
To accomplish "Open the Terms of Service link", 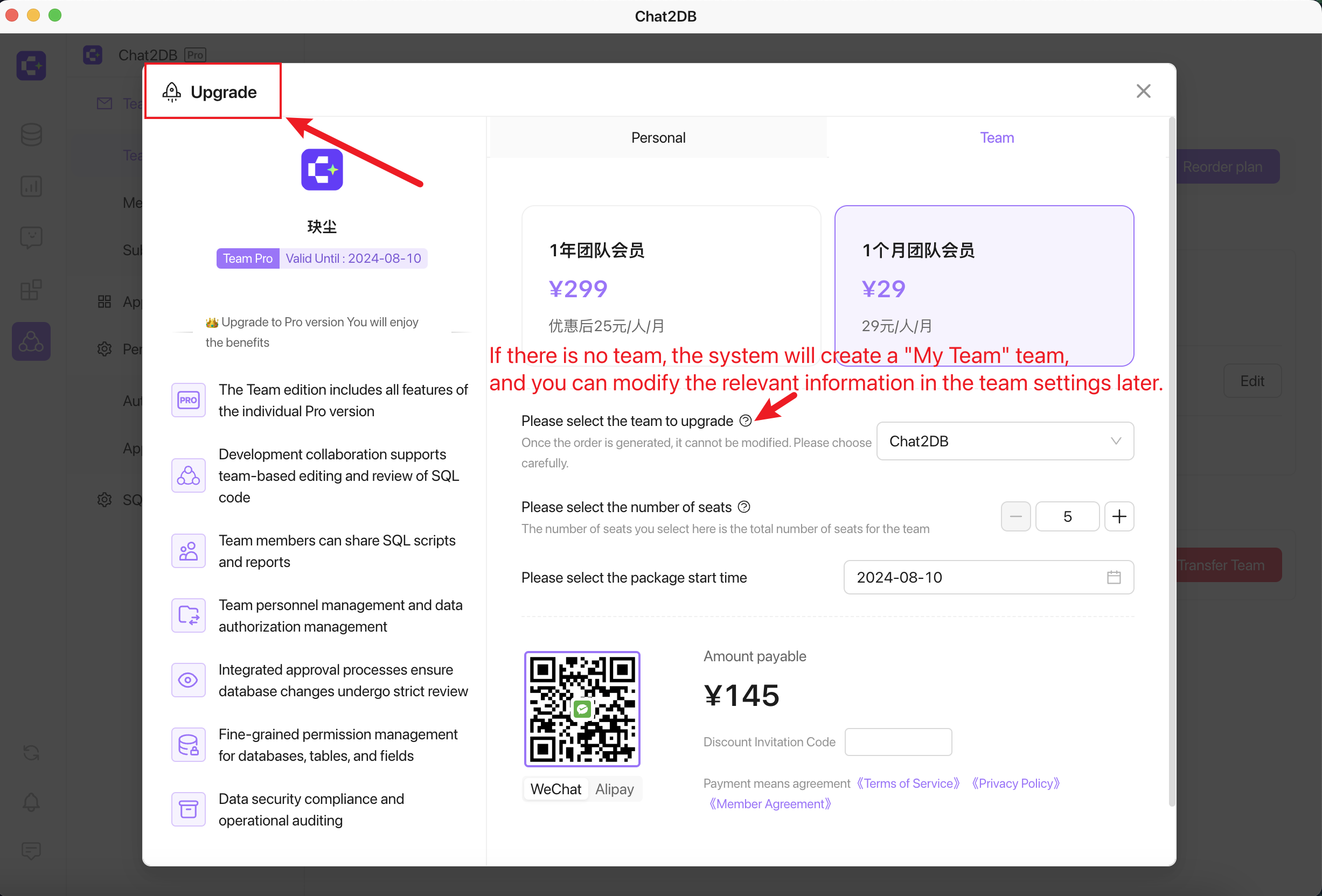I will tap(908, 783).
